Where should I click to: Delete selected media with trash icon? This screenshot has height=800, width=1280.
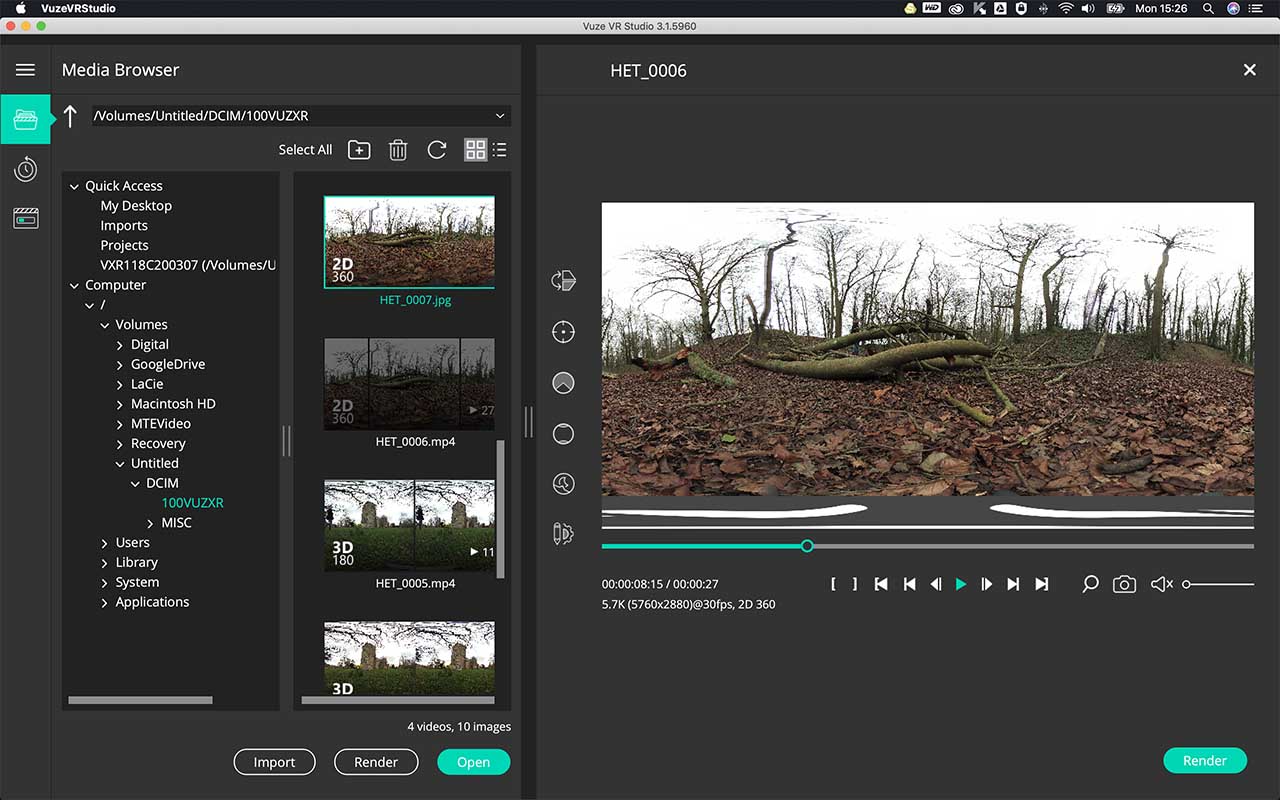398,150
